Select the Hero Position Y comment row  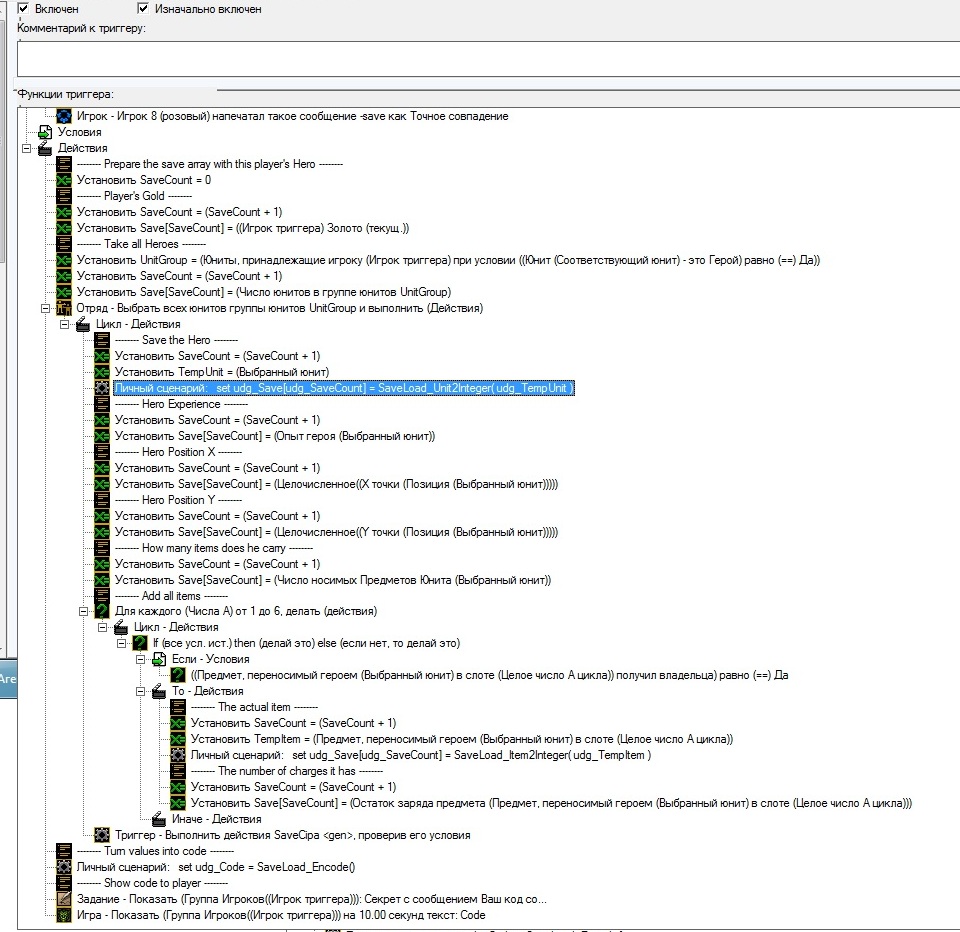pyautogui.click(x=178, y=500)
